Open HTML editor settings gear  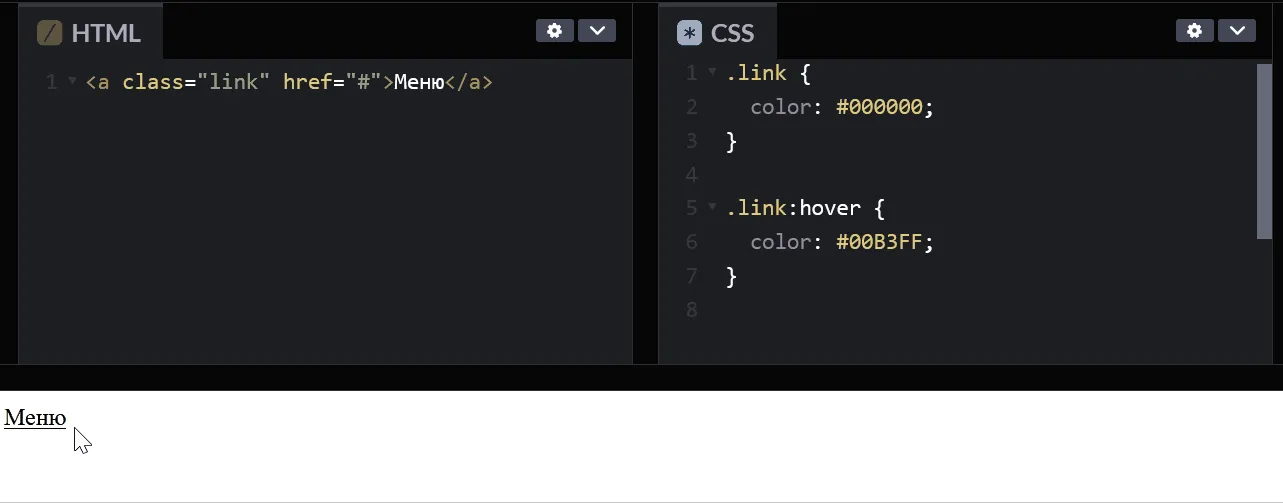pos(554,31)
